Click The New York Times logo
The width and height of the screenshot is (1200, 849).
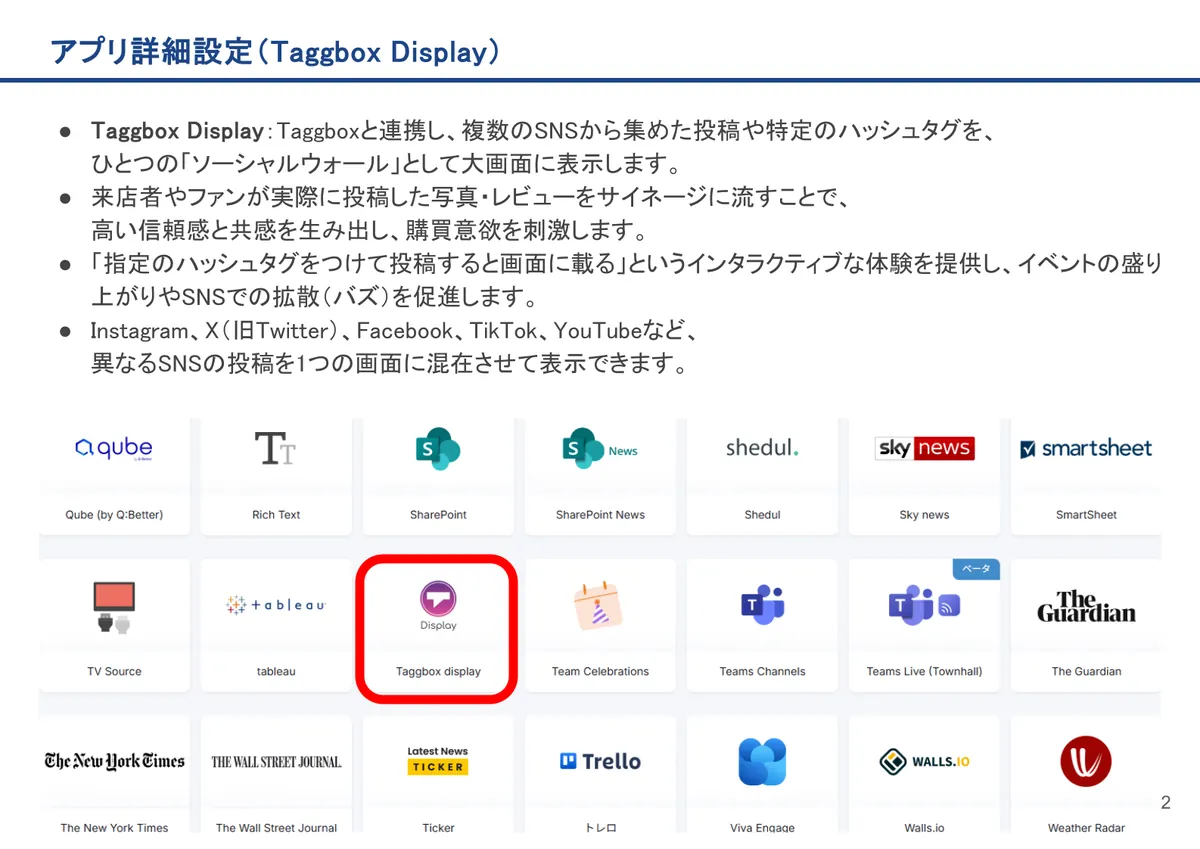(114, 761)
